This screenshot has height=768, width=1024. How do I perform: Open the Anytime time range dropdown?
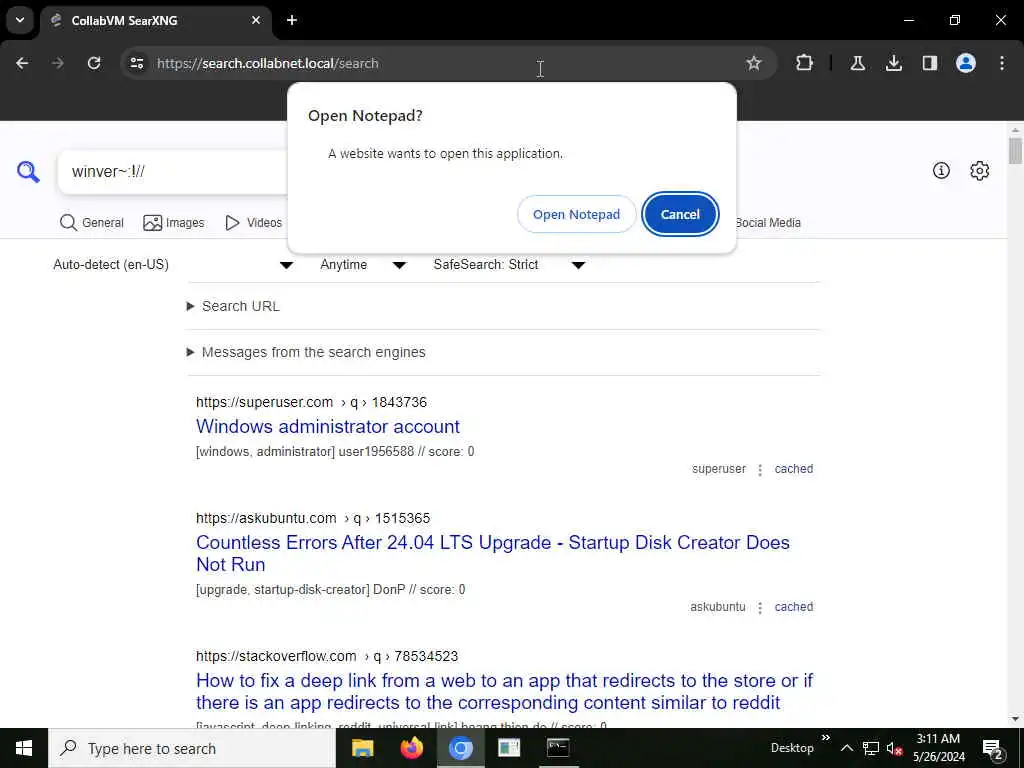363,264
